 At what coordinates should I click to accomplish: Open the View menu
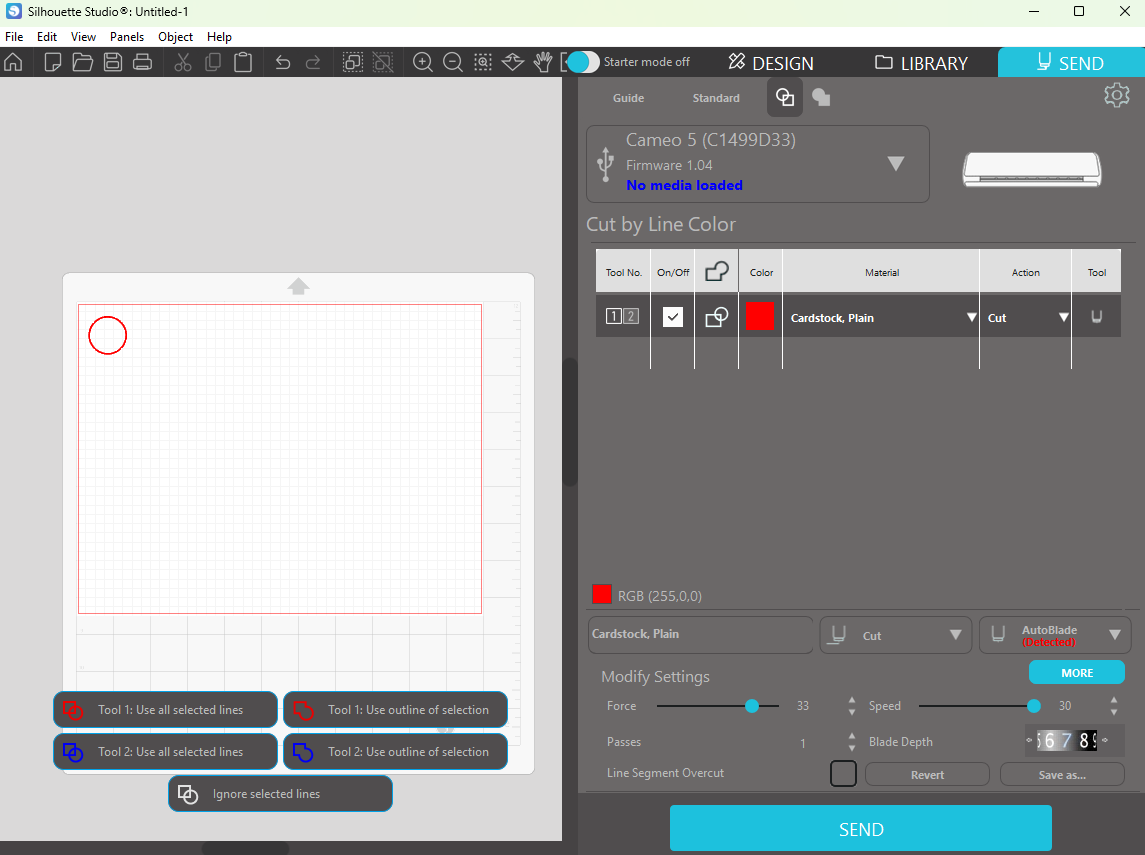coord(83,37)
